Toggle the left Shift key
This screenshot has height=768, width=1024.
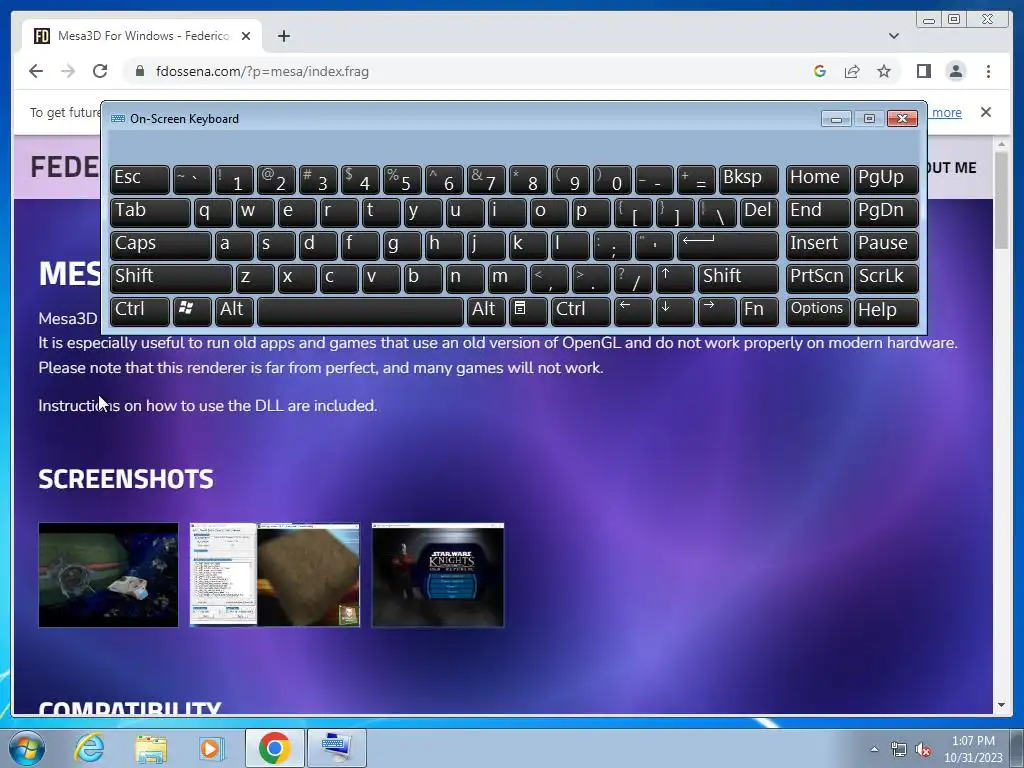click(x=171, y=277)
